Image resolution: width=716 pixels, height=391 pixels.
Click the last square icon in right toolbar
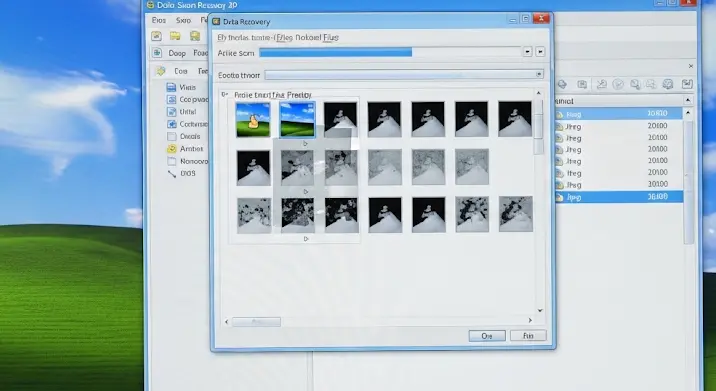[687, 84]
